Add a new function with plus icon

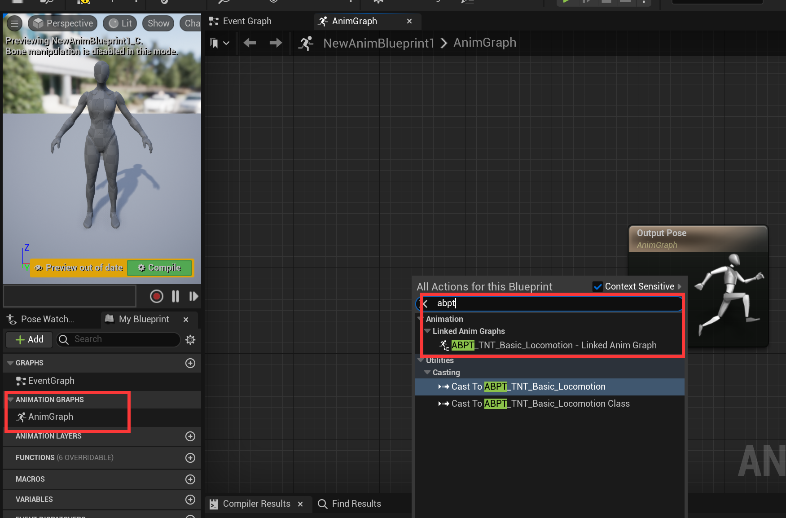[x=190, y=458]
